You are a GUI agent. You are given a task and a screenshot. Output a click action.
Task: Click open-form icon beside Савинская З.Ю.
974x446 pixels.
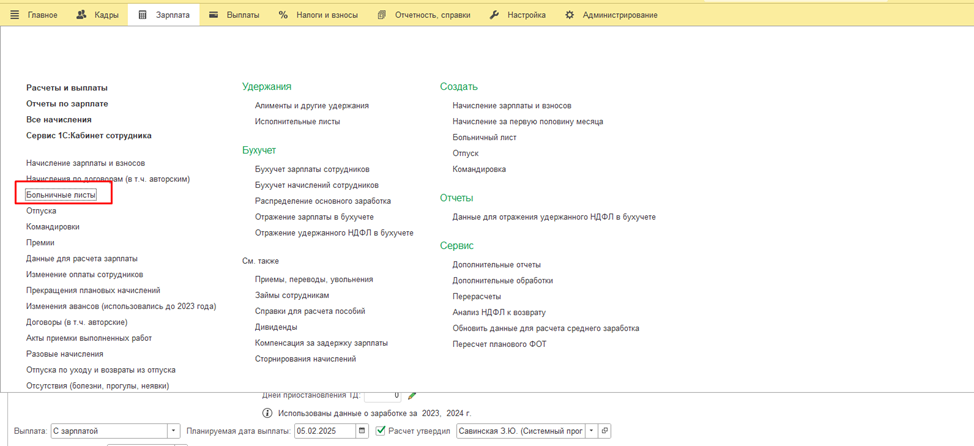coord(604,430)
